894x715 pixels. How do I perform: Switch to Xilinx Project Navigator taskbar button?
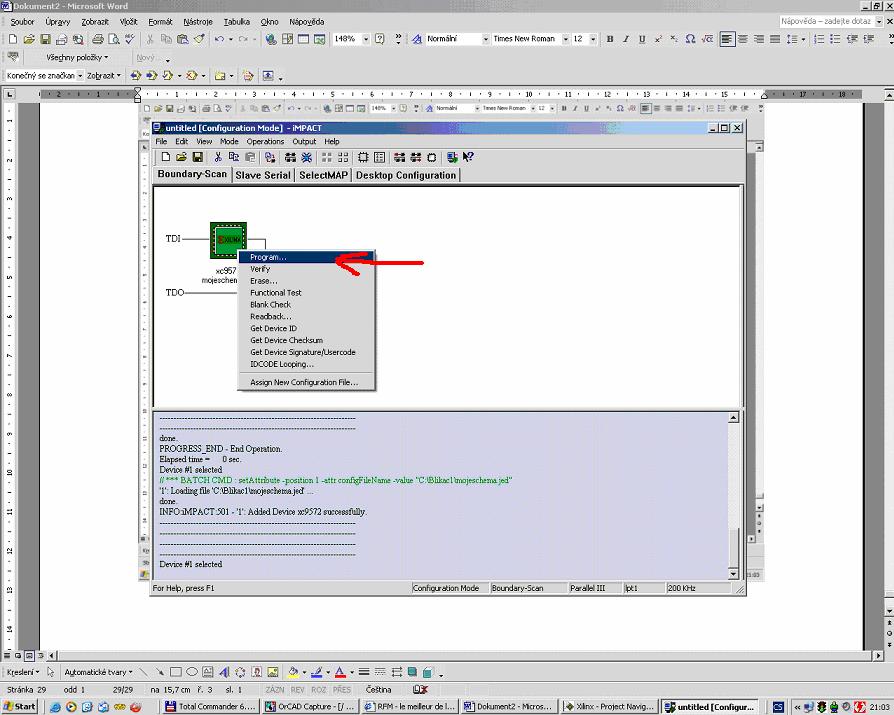click(x=609, y=706)
